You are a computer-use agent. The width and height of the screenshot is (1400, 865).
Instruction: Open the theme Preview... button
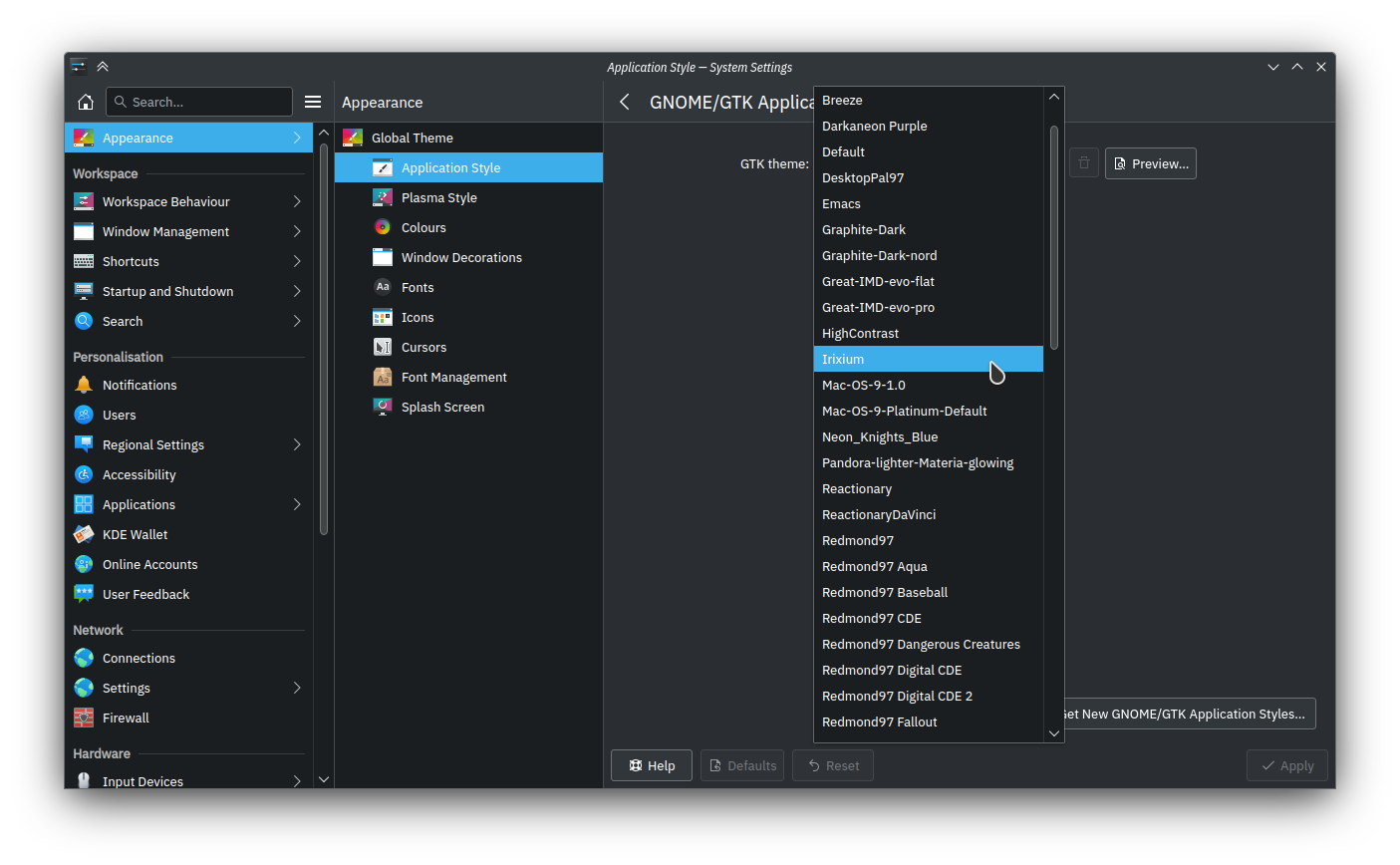point(1151,163)
